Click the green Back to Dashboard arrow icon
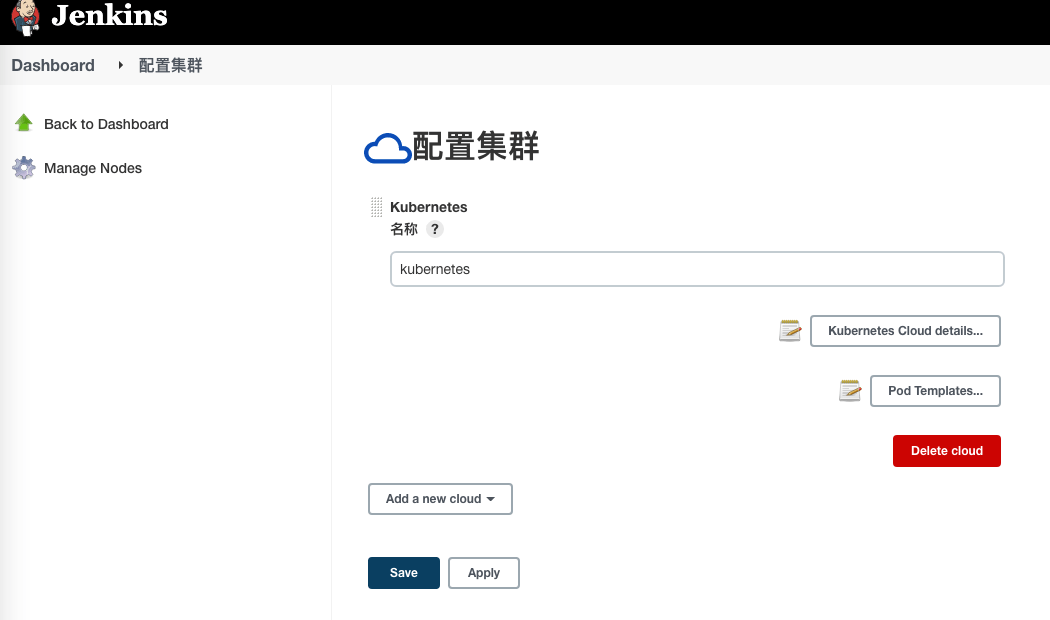 (x=24, y=123)
